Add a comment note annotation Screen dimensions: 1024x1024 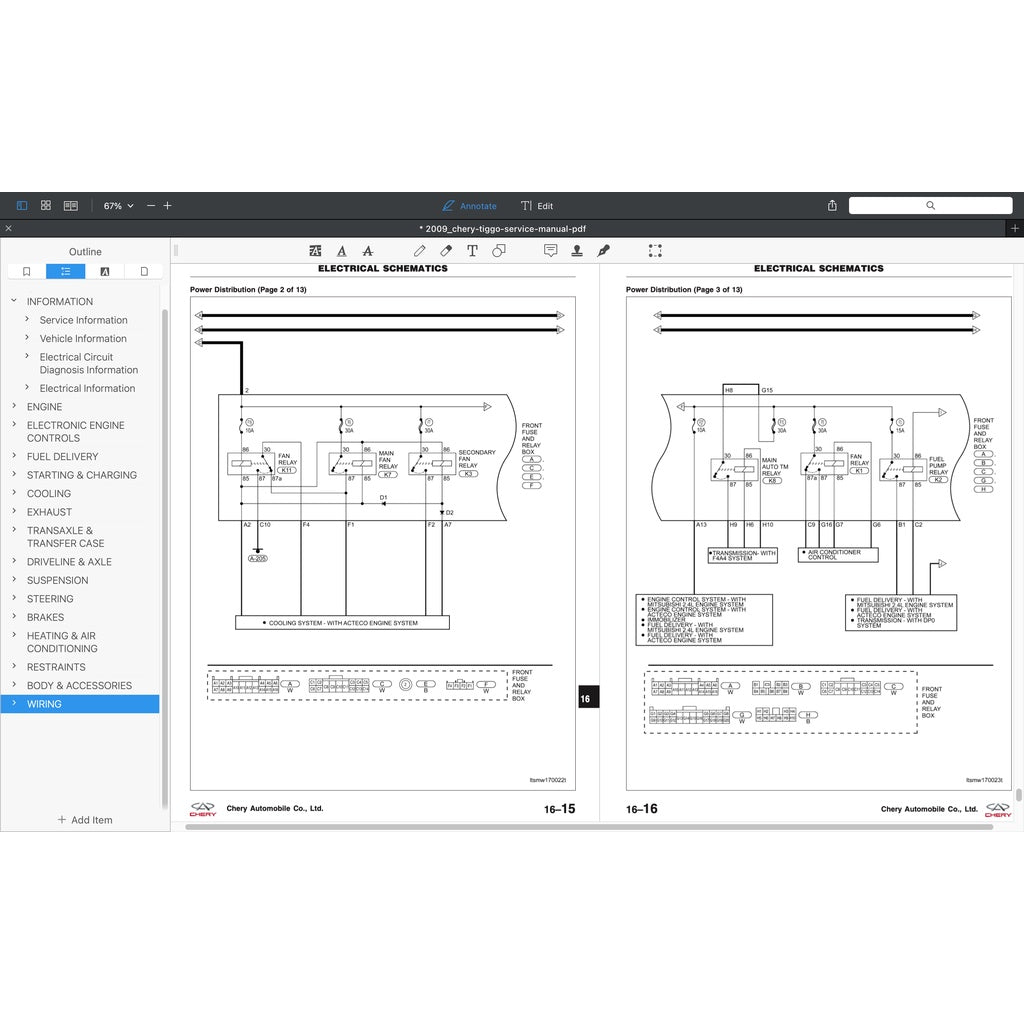[x=550, y=251]
